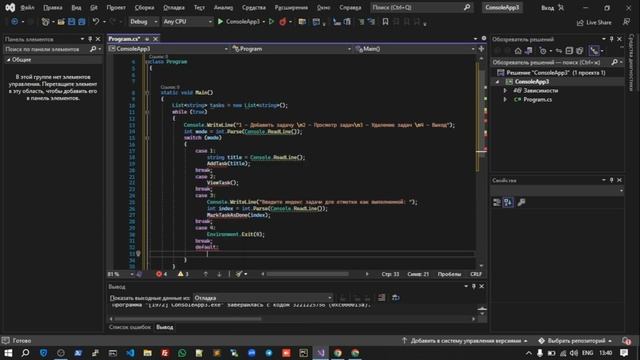Screen dimensions: 640x360
Task: Click the feedback icon beside Live Share
Action: (x=626, y=22)
